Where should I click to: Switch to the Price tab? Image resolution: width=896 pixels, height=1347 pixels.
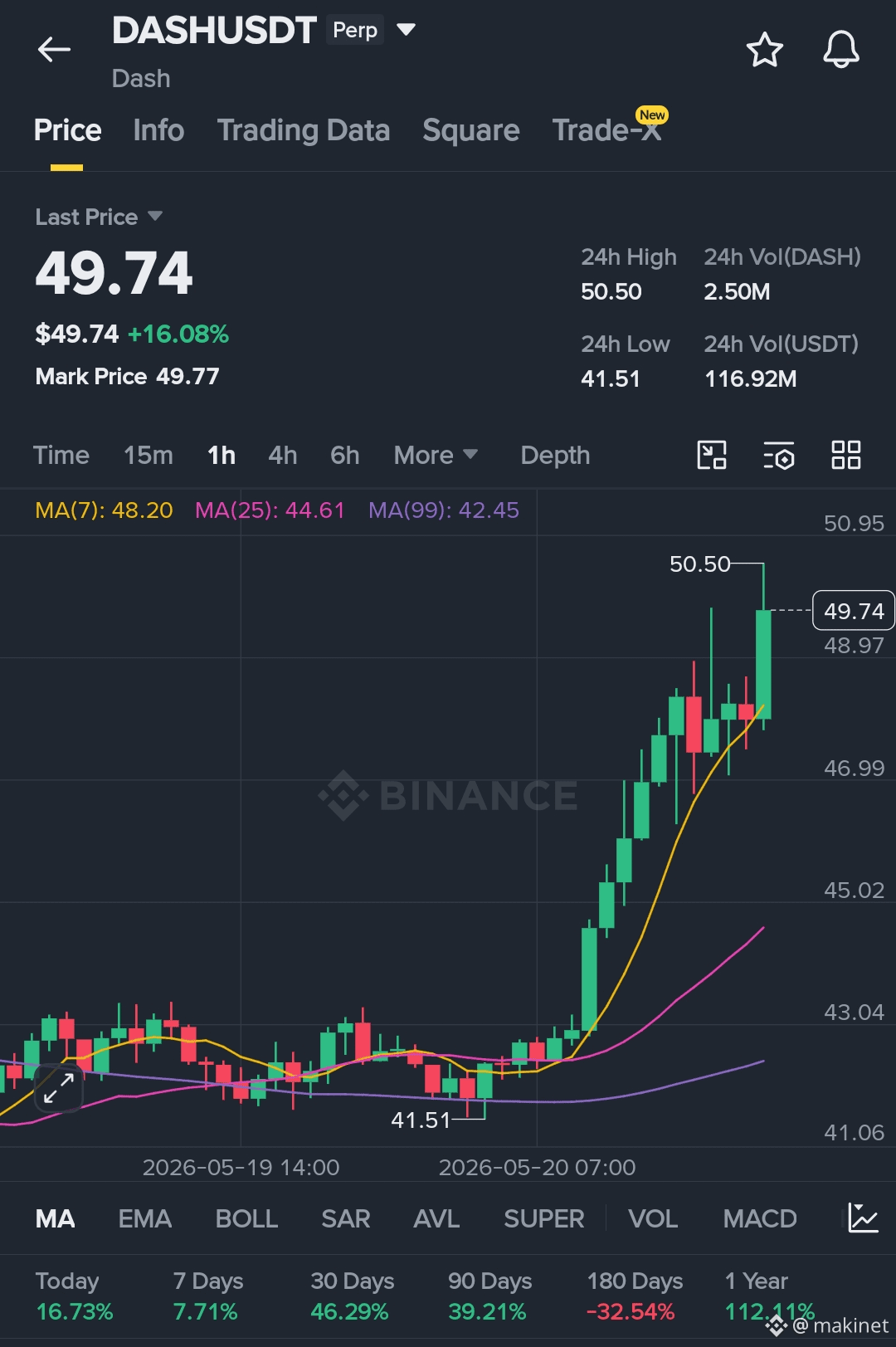[x=67, y=130]
